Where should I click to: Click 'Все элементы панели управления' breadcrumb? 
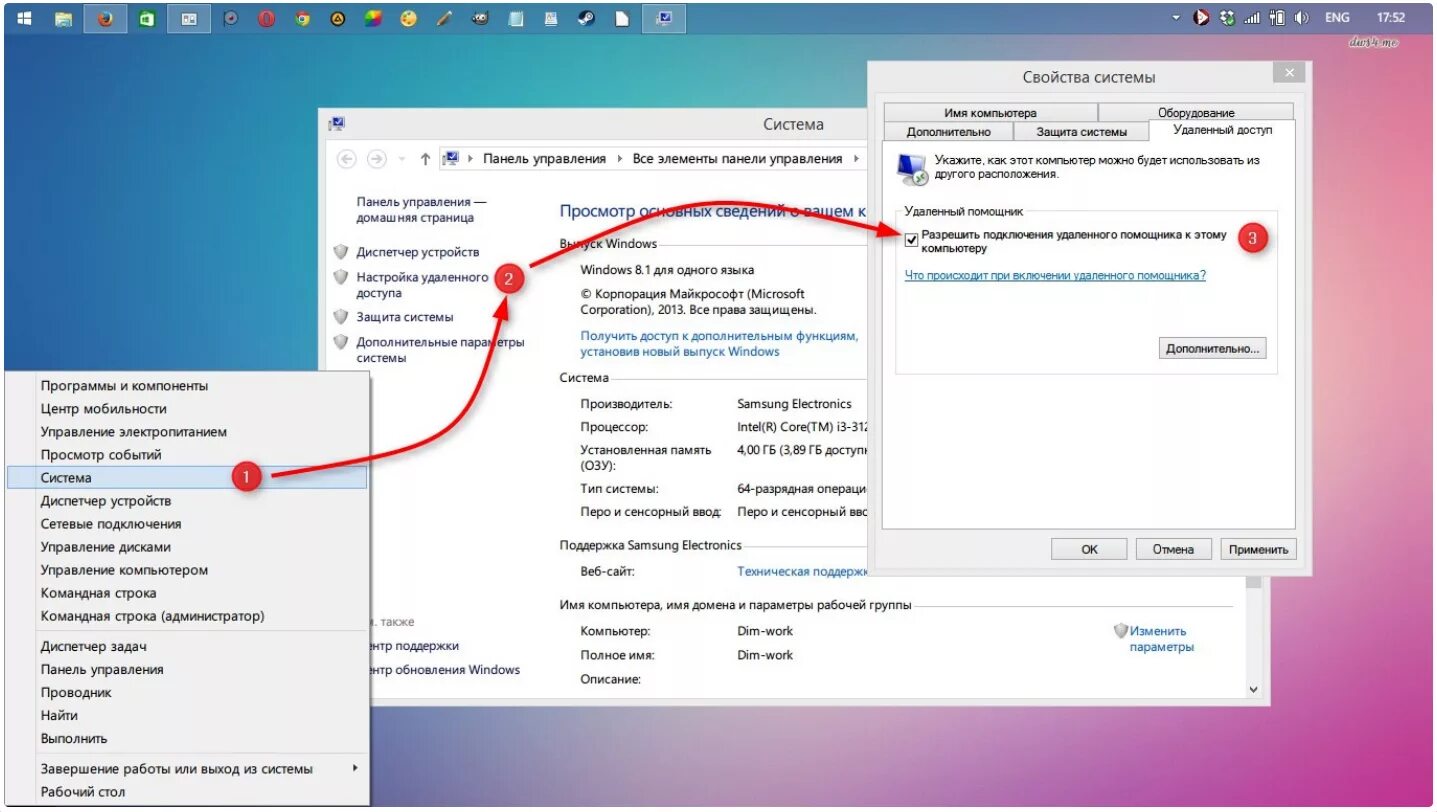tap(737, 159)
